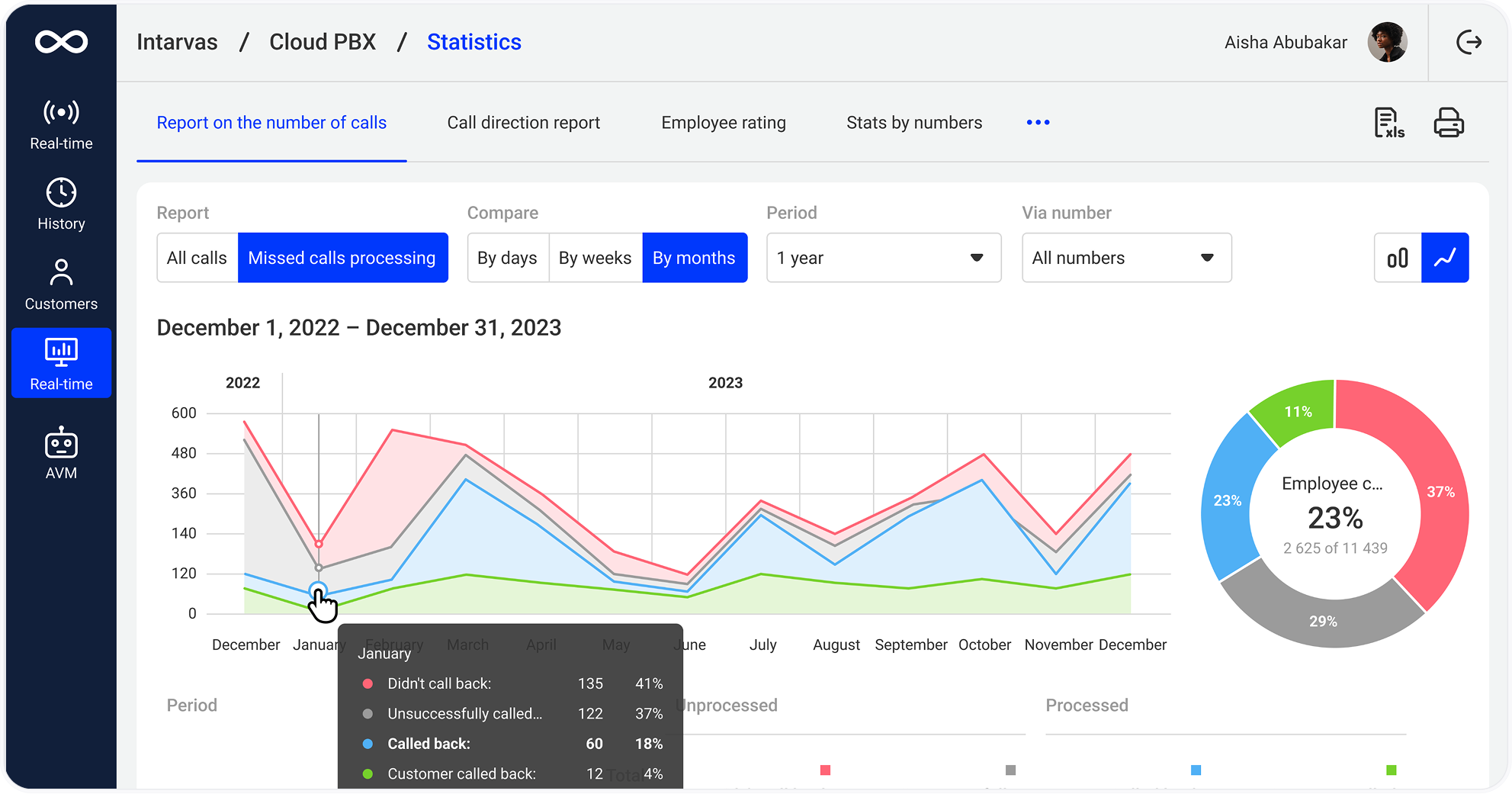The height and width of the screenshot is (794, 1512).
Task: Open the Employee rating tab
Action: (723, 122)
